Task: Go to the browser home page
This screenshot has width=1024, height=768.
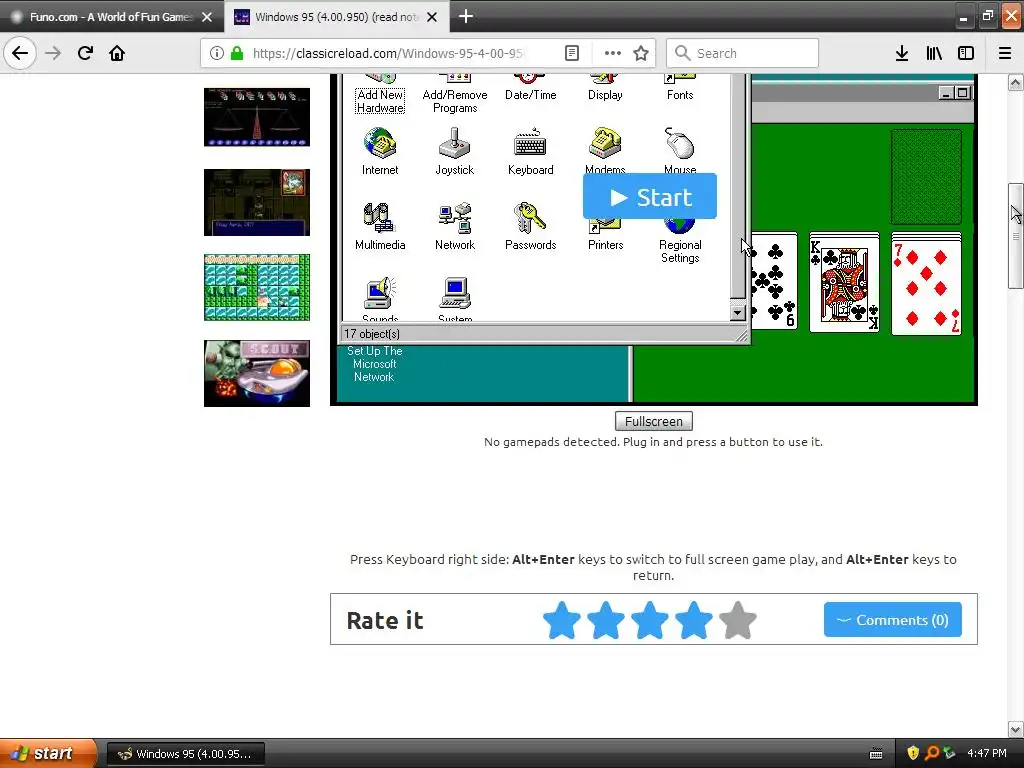Action: point(117,53)
